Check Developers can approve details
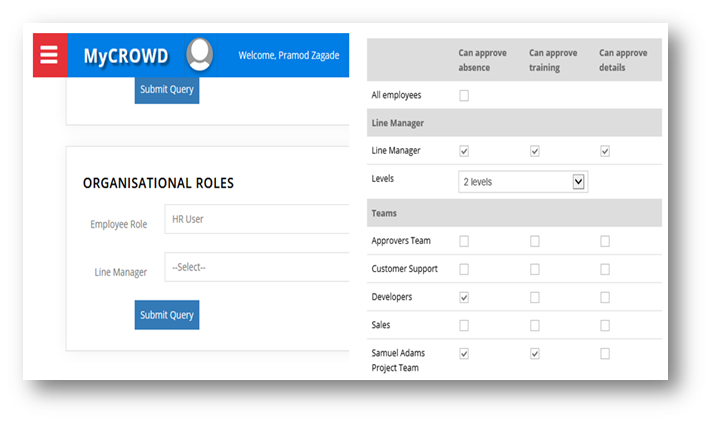The width and height of the screenshot is (711, 423). tap(605, 297)
